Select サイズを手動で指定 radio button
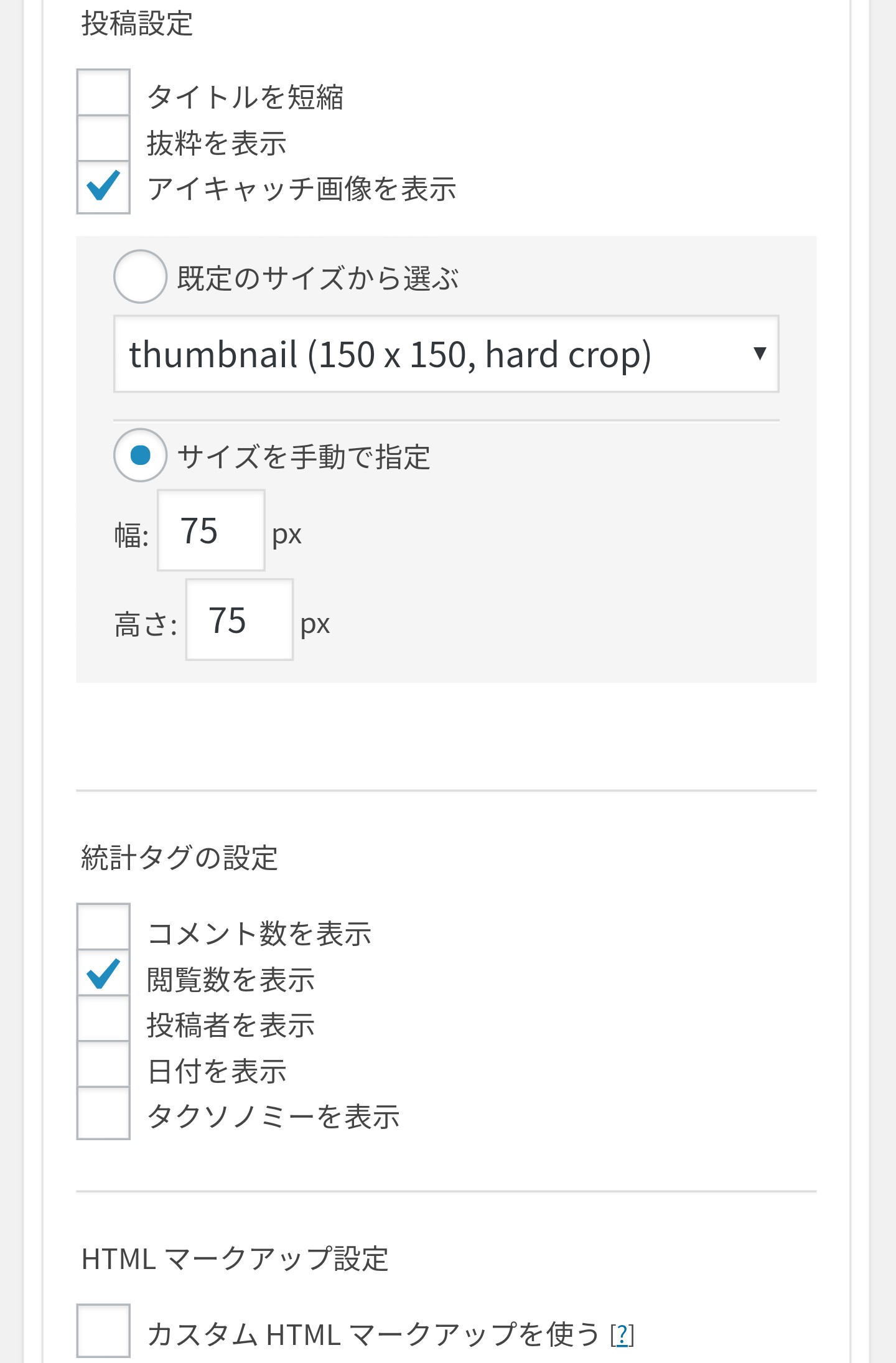Viewport: 896px width, 1363px height. (140, 455)
